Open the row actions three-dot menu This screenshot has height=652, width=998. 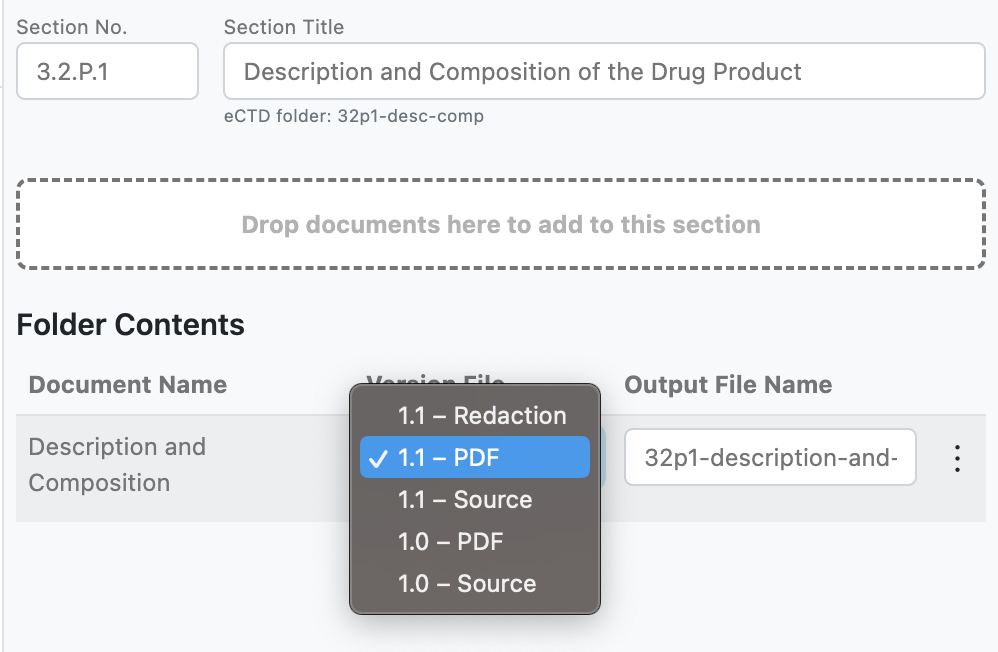click(x=957, y=457)
